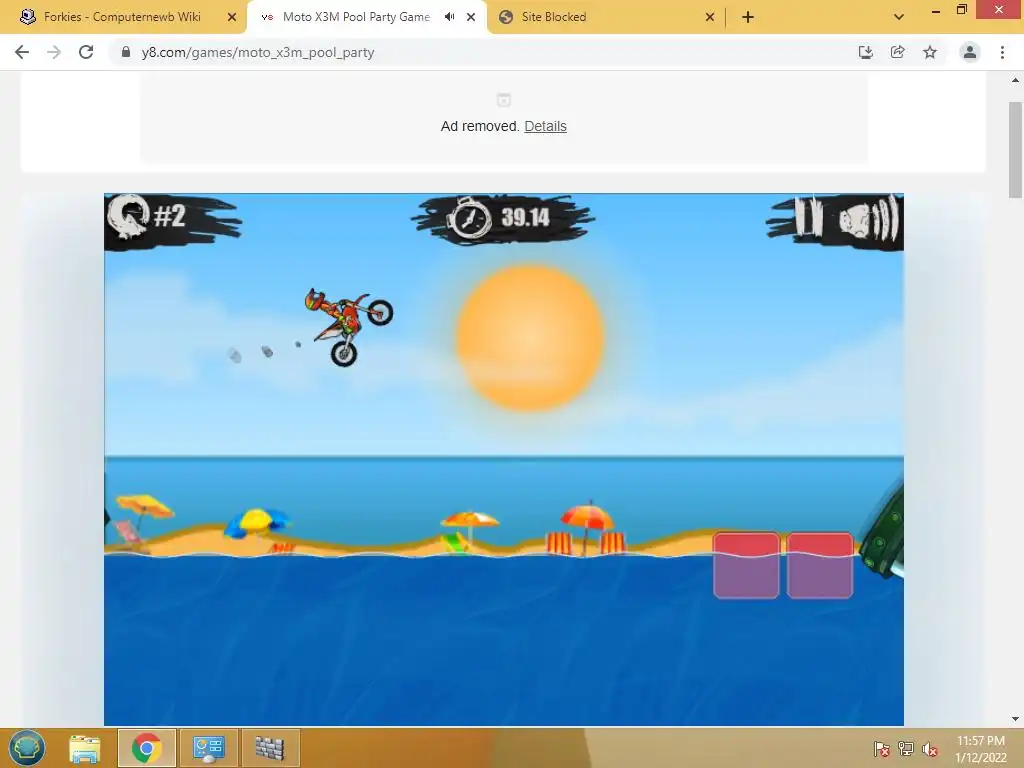Reload the current page
The height and width of the screenshot is (768, 1024).
coord(86,52)
